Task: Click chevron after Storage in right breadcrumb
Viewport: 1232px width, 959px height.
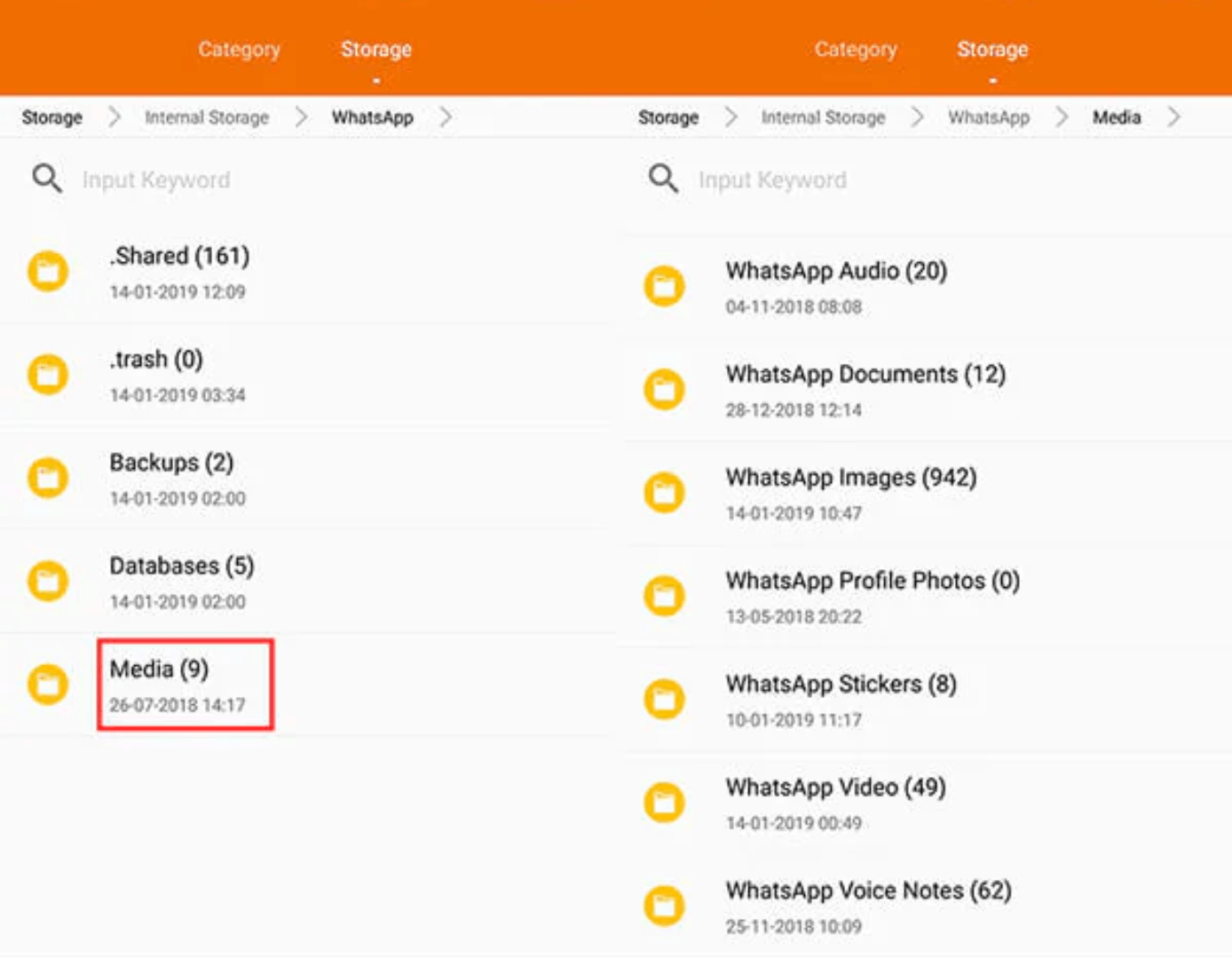Action: point(731,117)
